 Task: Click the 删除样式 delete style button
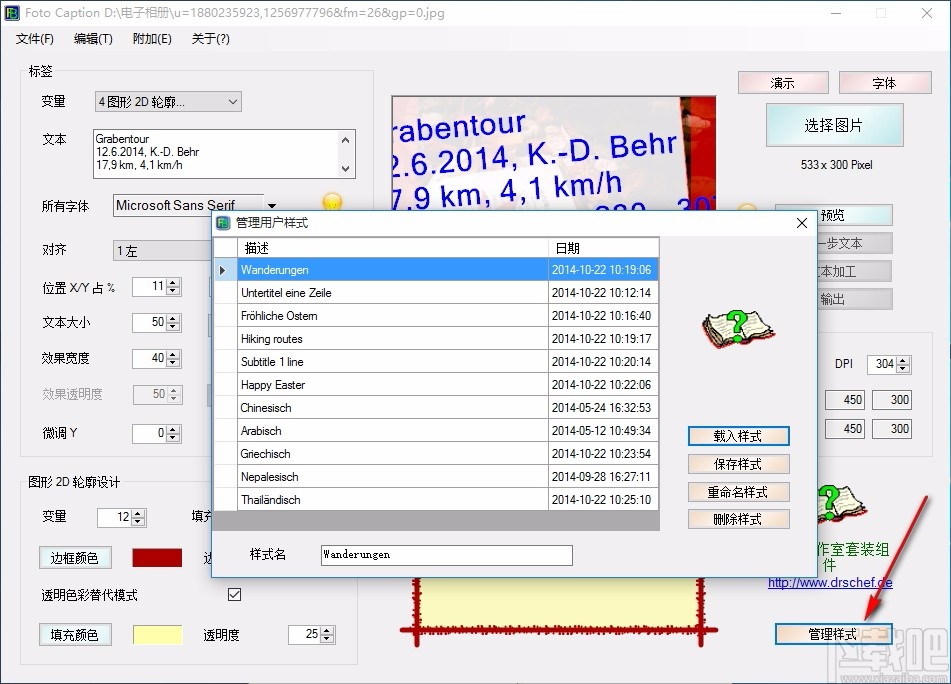coord(738,519)
